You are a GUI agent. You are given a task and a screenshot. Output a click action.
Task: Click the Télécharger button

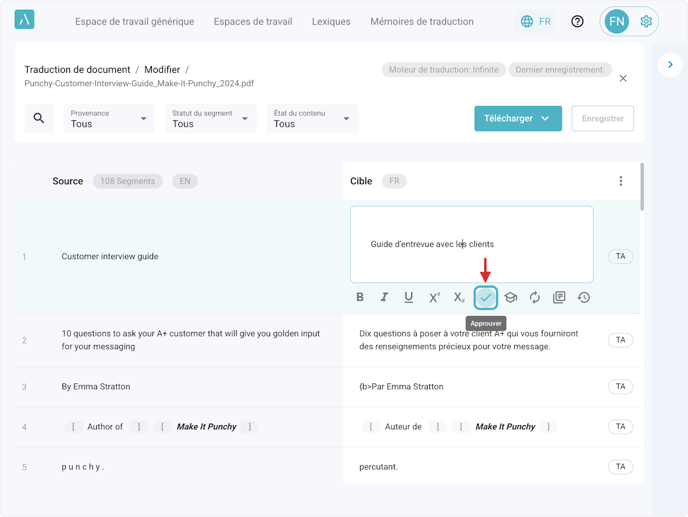tap(517, 118)
